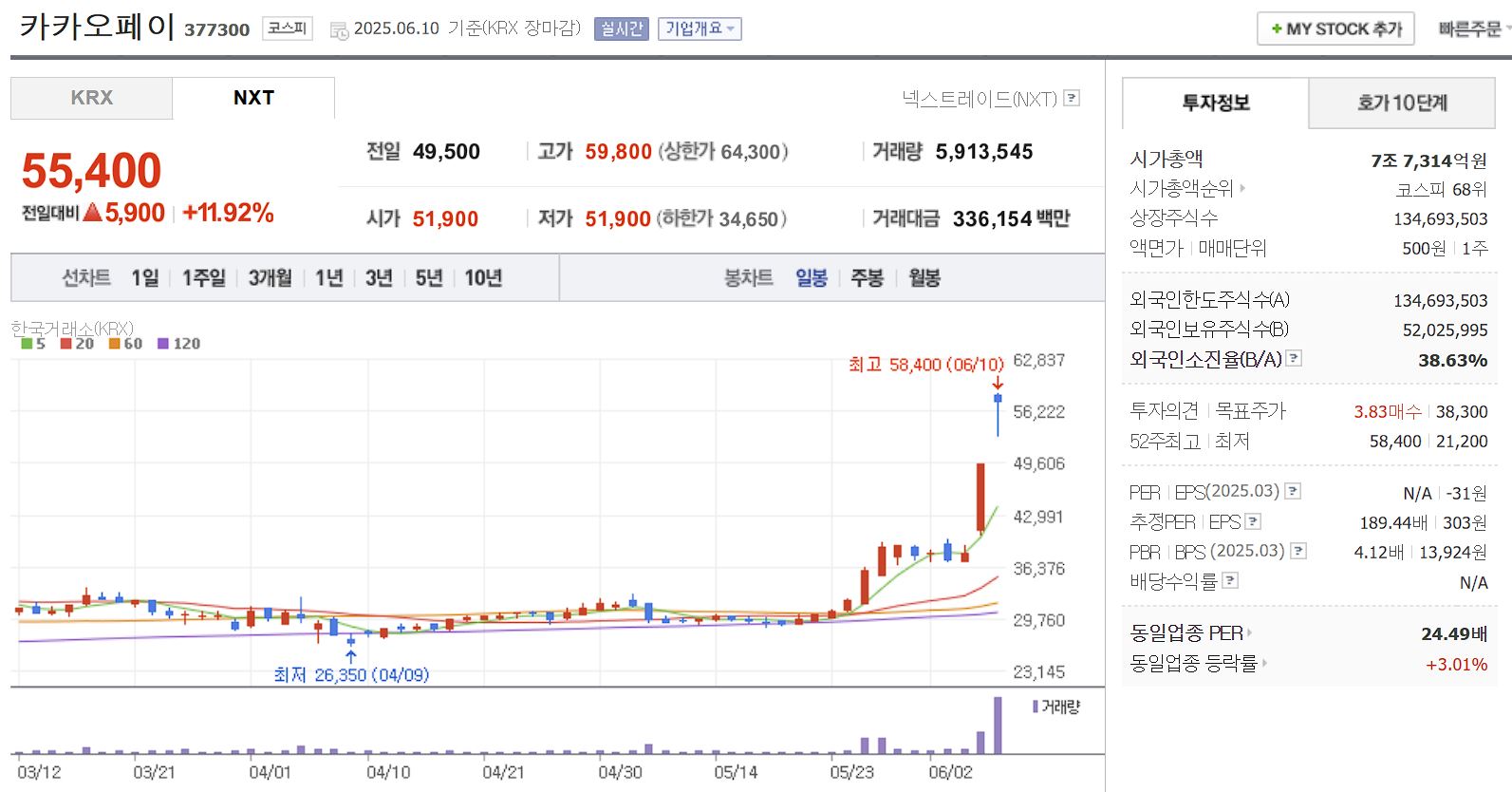The height and width of the screenshot is (792, 1512).
Task: Click the purple 120-day moving average legend
Action: (179, 344)
